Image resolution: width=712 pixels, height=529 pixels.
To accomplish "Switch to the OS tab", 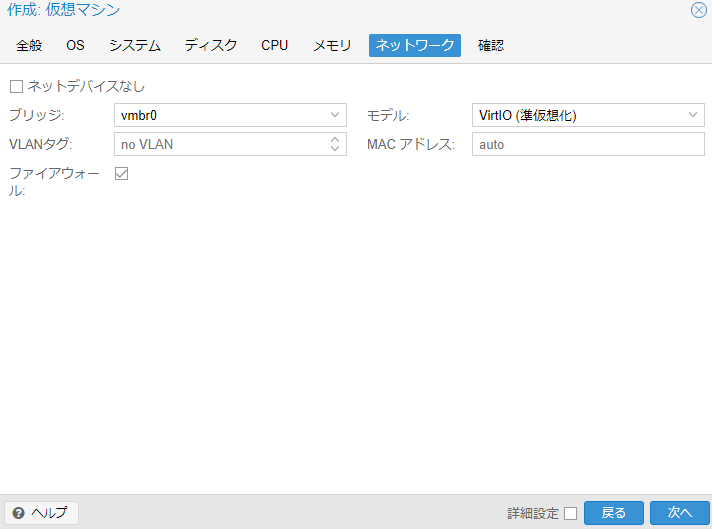I will [x=75, y=45].
